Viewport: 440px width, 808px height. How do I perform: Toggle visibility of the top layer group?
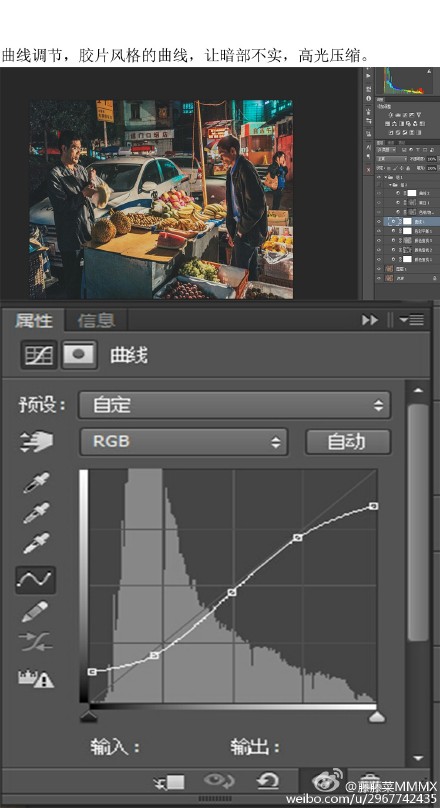pos(379,177)
